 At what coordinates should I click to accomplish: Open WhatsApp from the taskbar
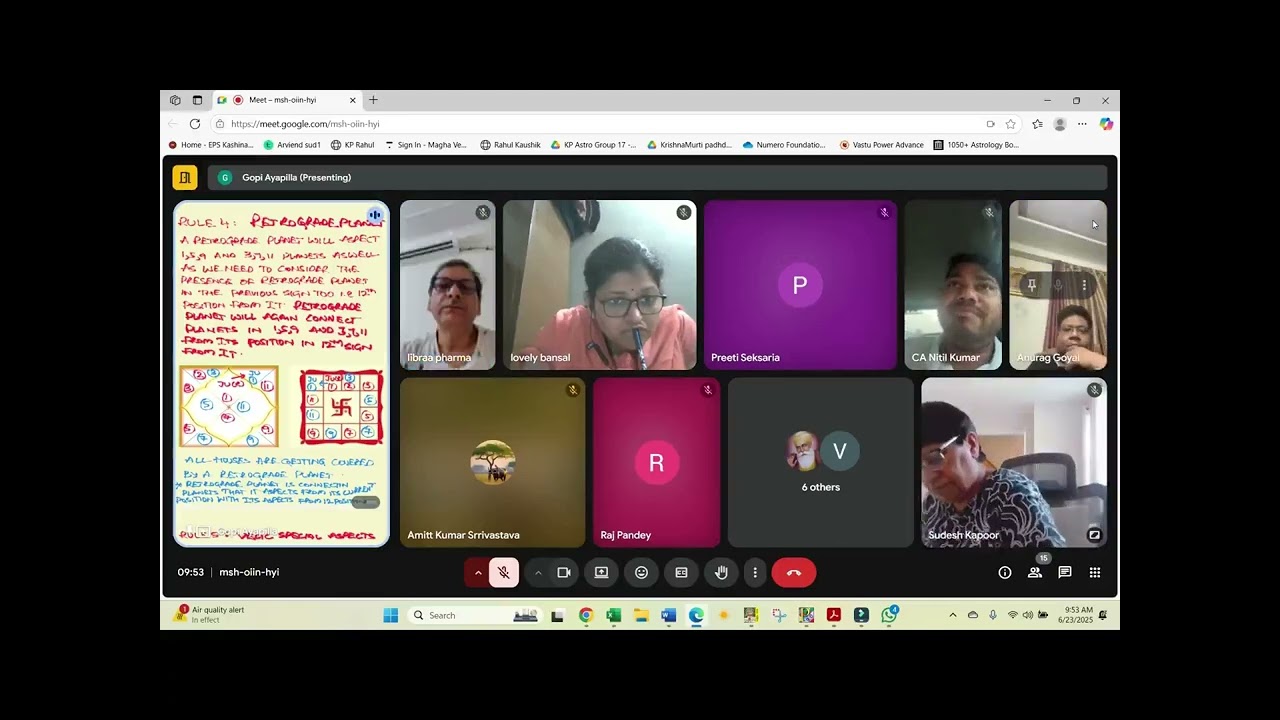click(889, 615)
